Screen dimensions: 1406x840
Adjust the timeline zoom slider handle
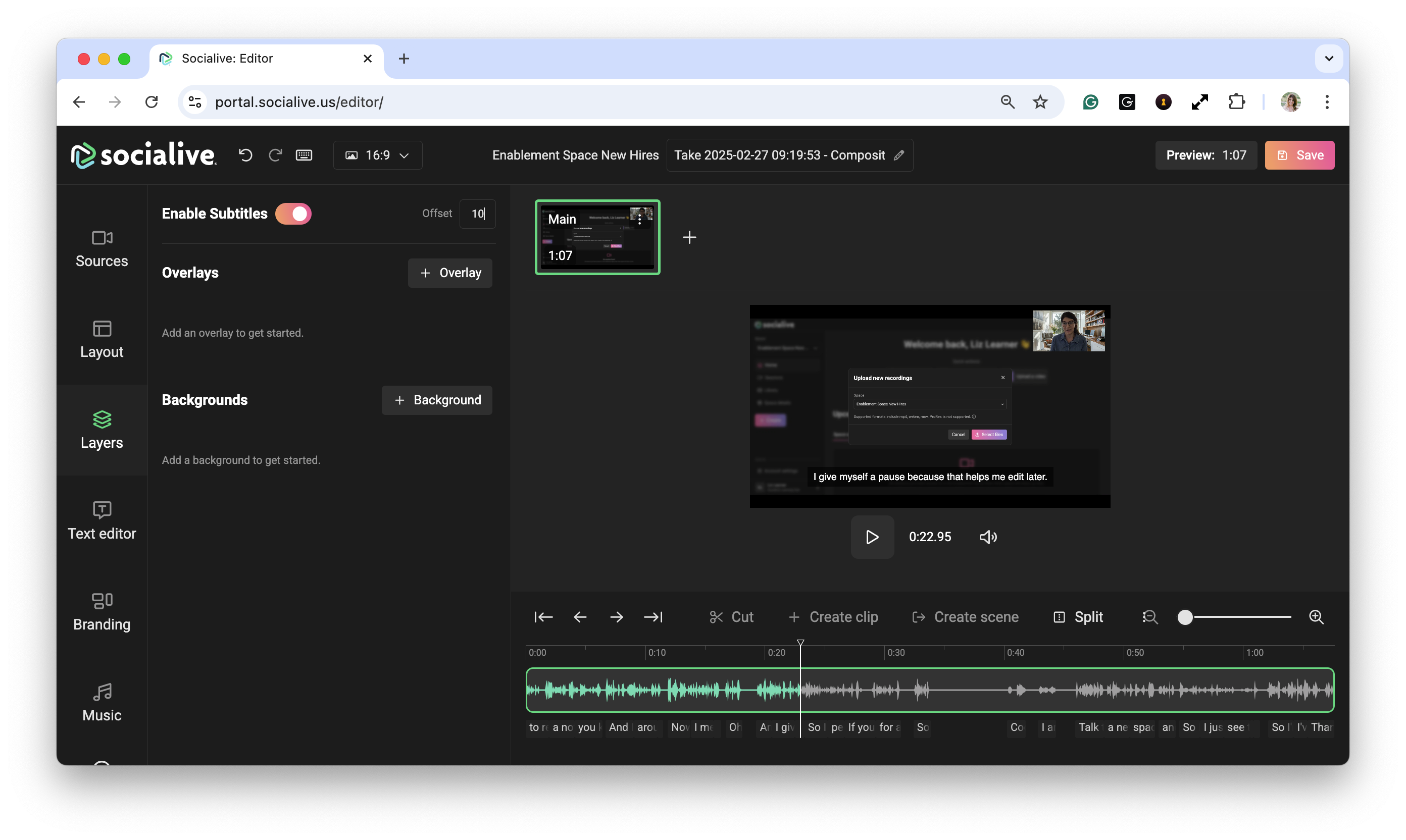tap(1185, 617)
